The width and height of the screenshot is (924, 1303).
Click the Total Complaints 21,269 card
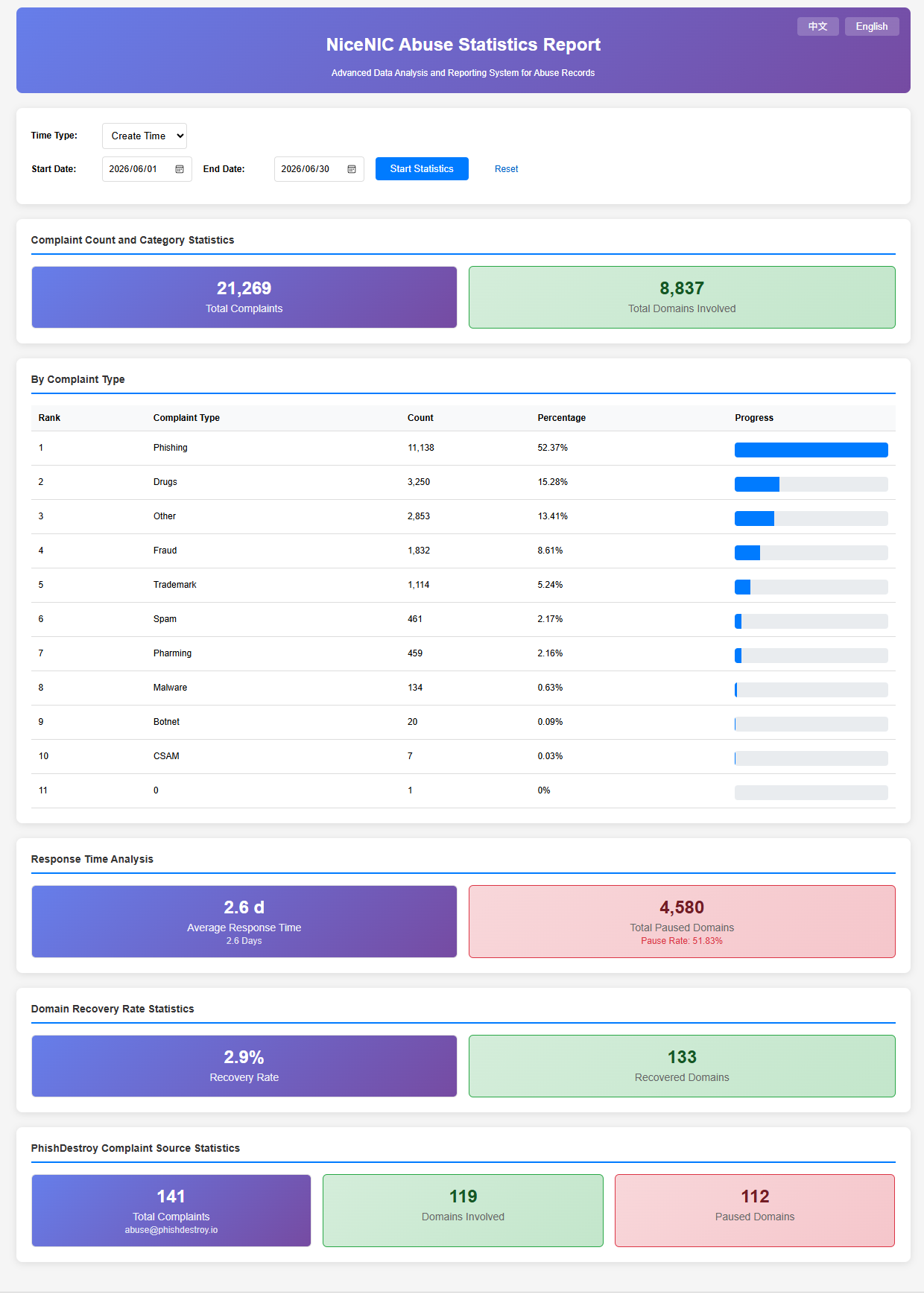244,297
